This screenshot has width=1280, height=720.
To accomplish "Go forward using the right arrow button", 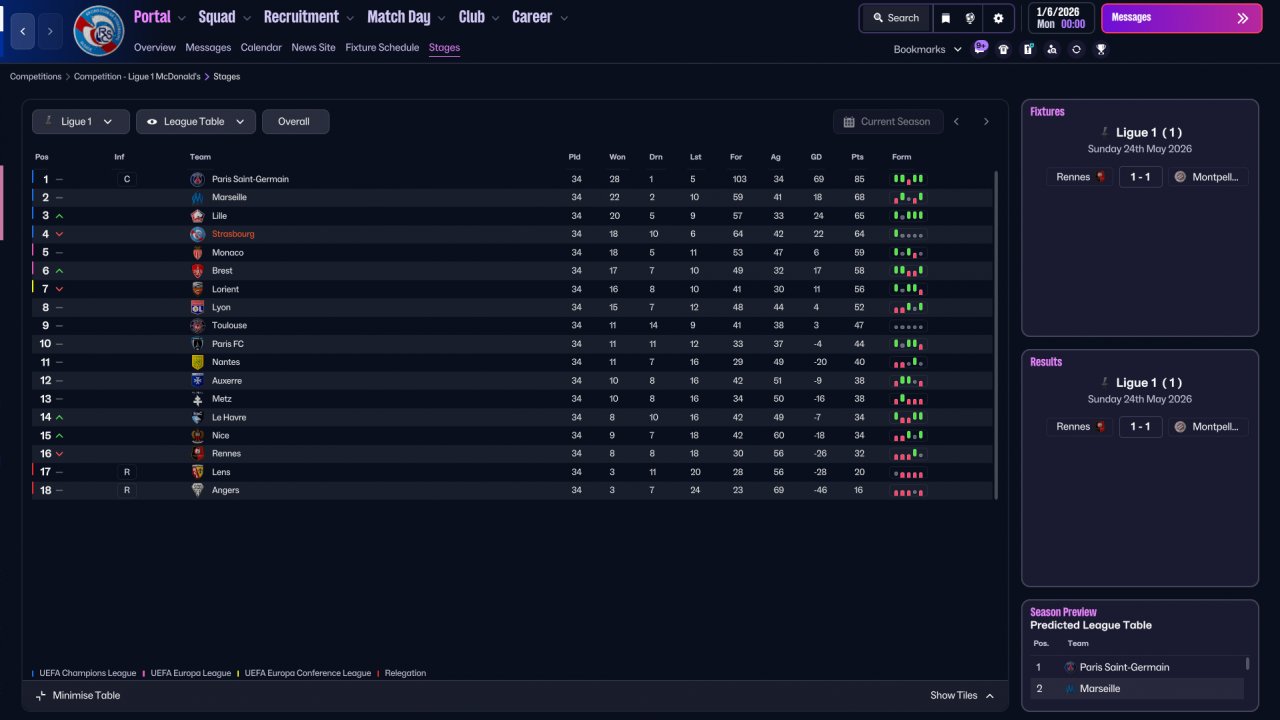I will pyautogui.click(x=50, y=31).
